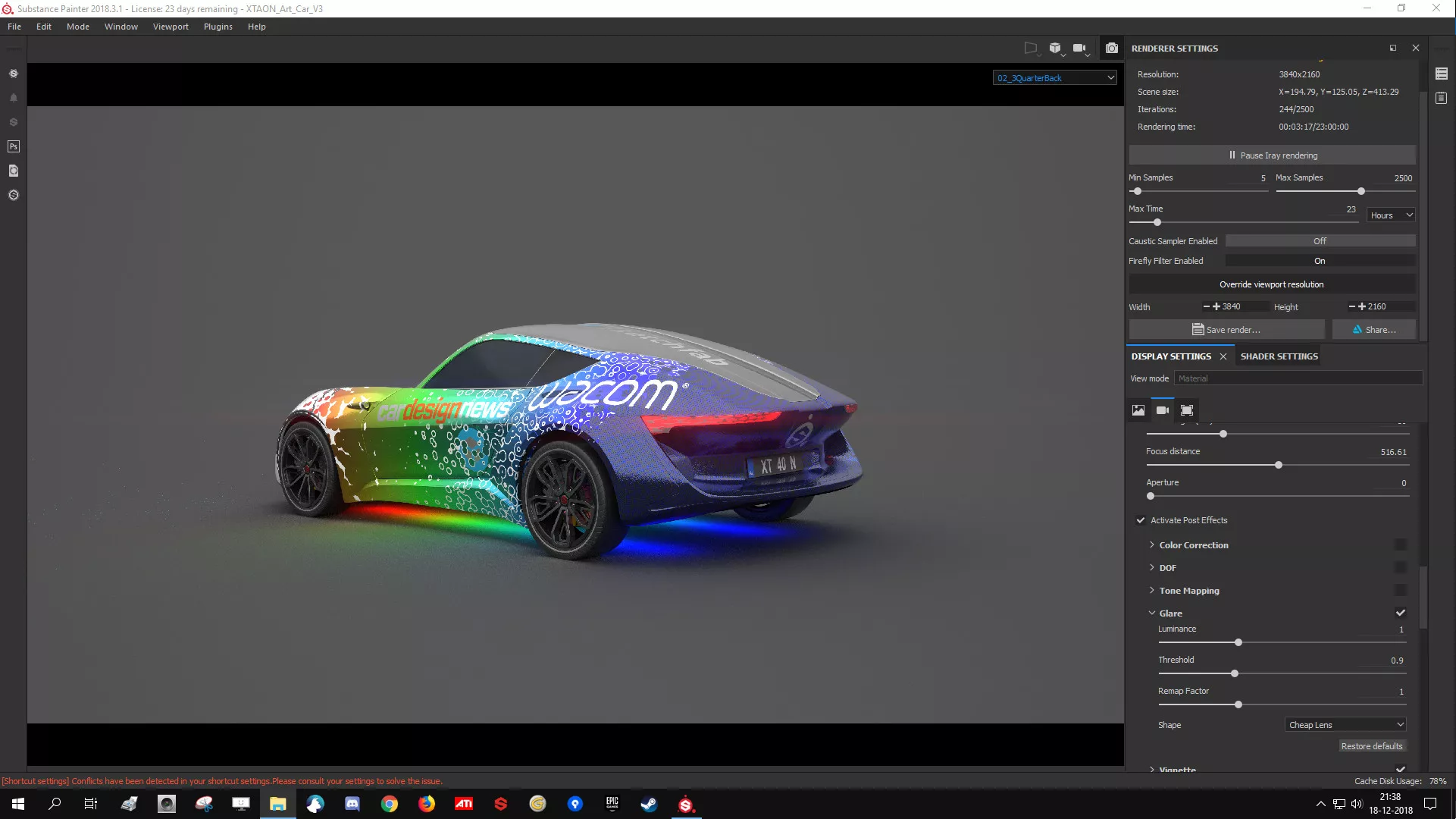
Task: Select the camera settings tab icon in Display Settings
Action: [1162, 410]
